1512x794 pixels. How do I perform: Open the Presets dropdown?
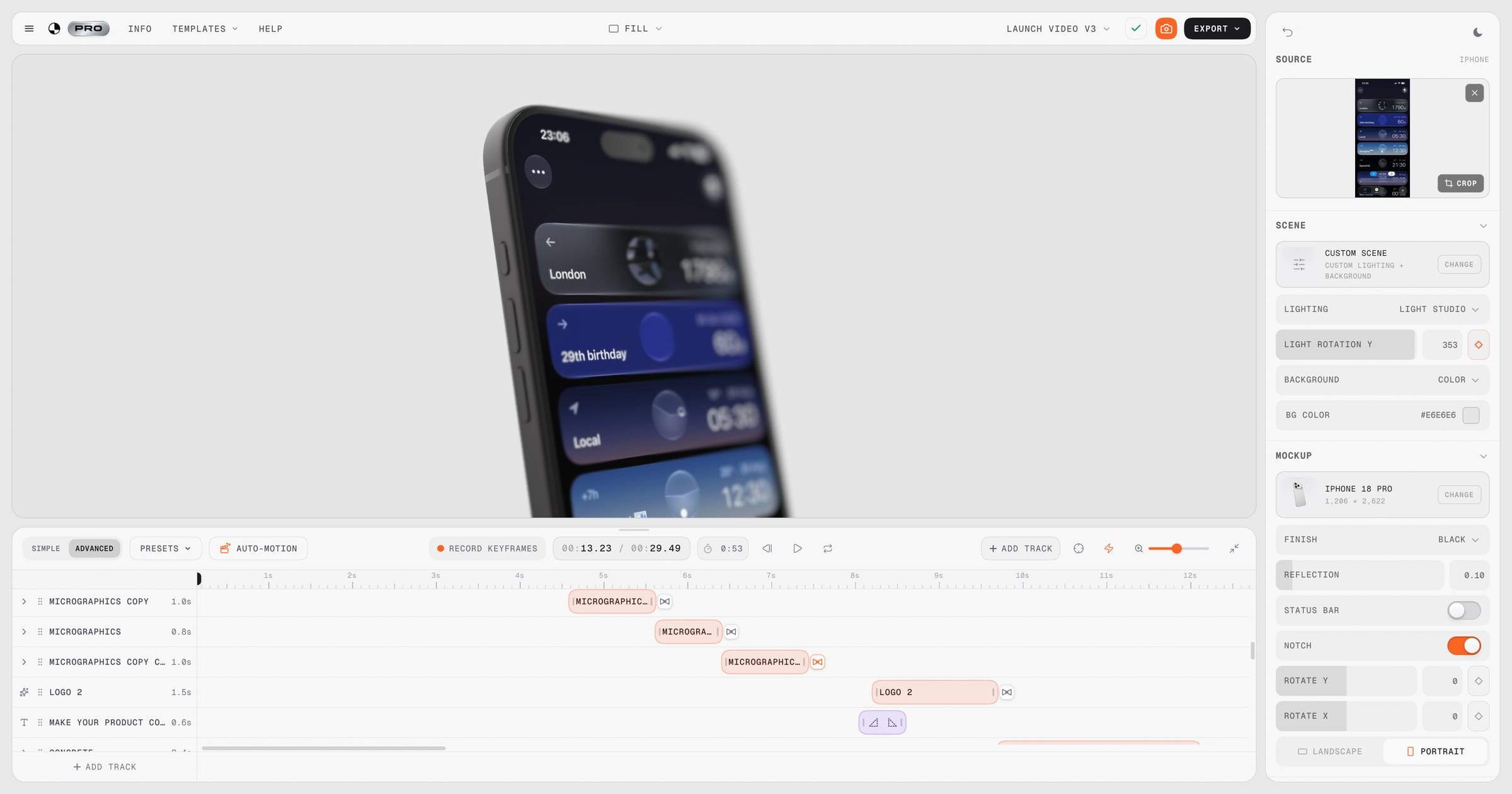tap(165, 548)
